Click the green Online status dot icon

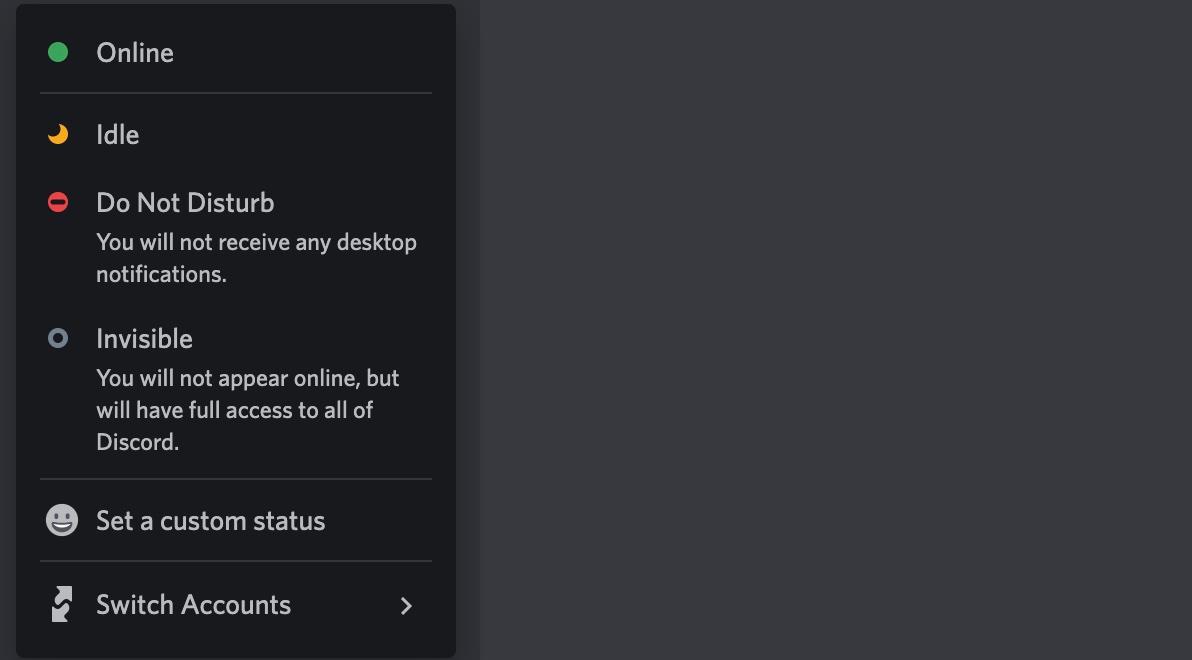(x=57, y=52)
